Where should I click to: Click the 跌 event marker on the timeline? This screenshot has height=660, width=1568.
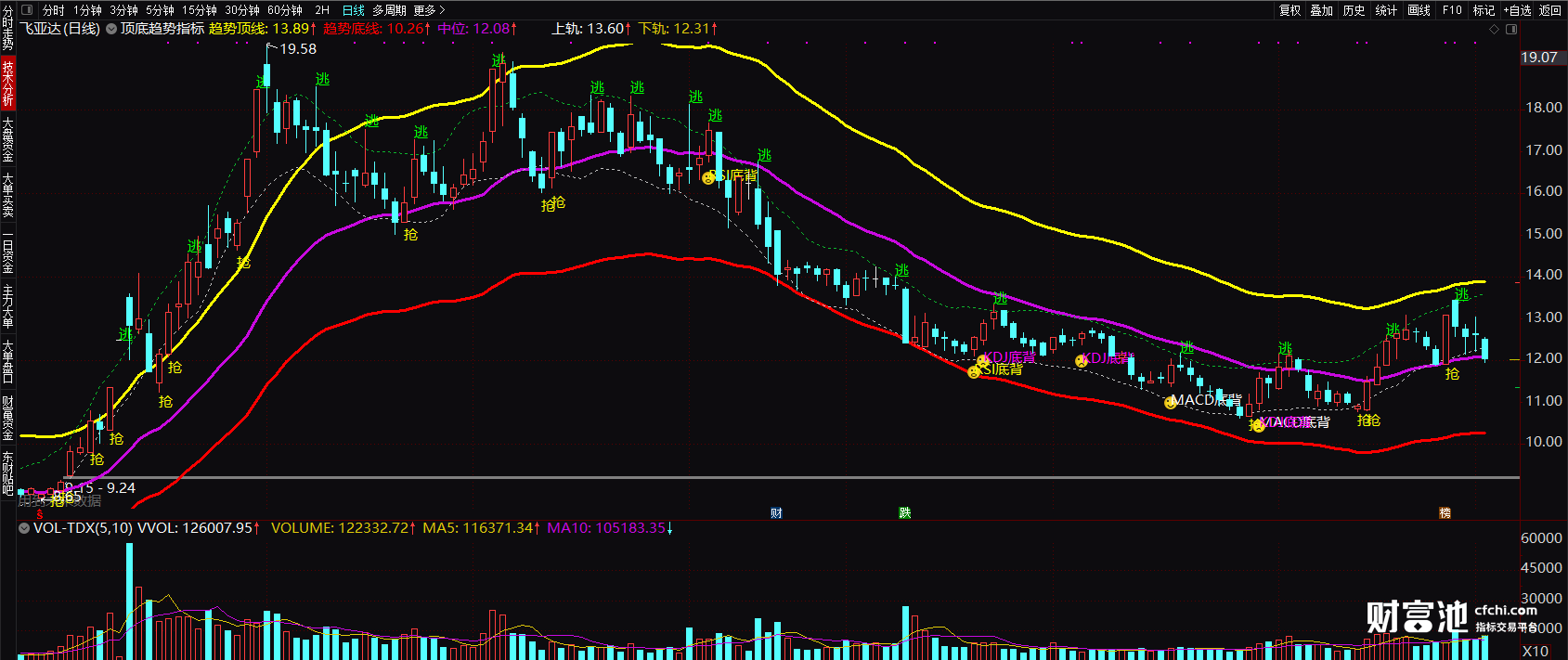(905, 512)
